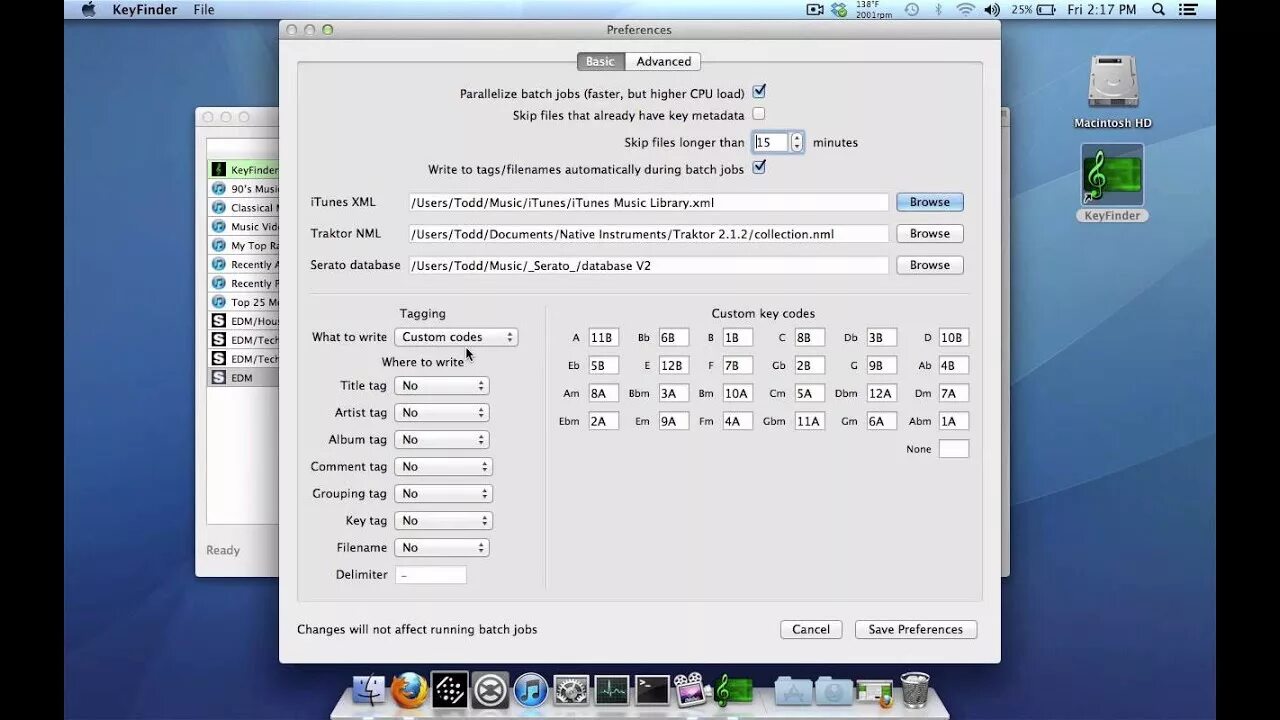The width and height of the screenshot is (1280, 720).
Task: Open the Comment tag dropdown
Action: (444, 466)
